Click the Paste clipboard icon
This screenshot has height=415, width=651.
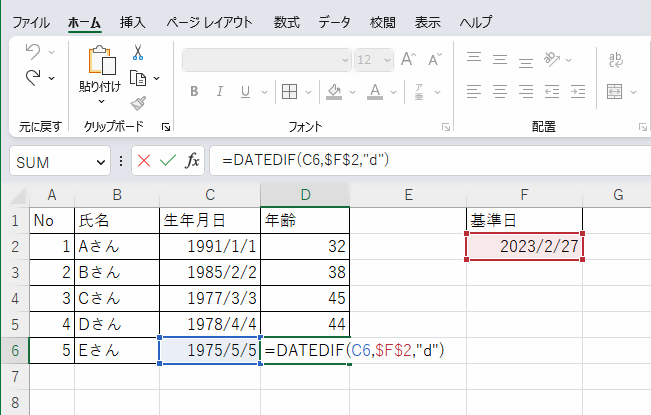click(x=101, y=60)
